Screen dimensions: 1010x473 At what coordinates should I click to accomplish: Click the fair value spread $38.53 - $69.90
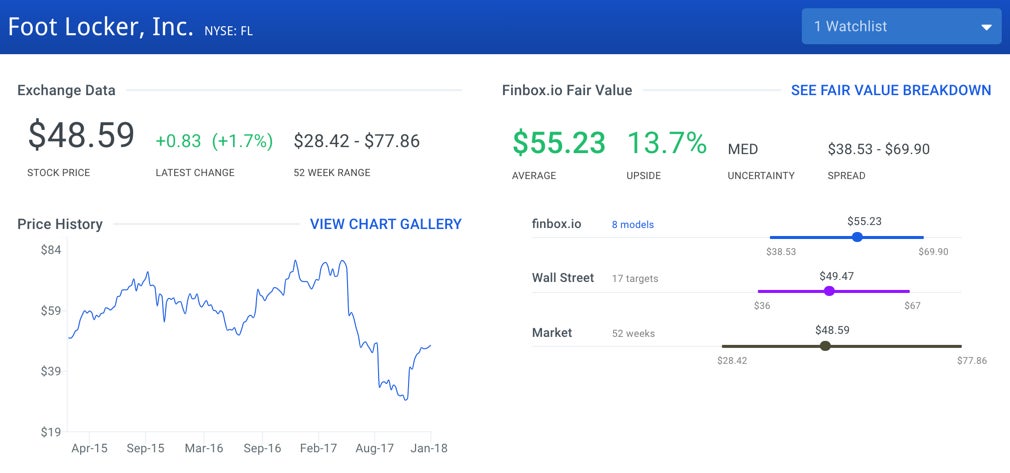click(878, 149)
